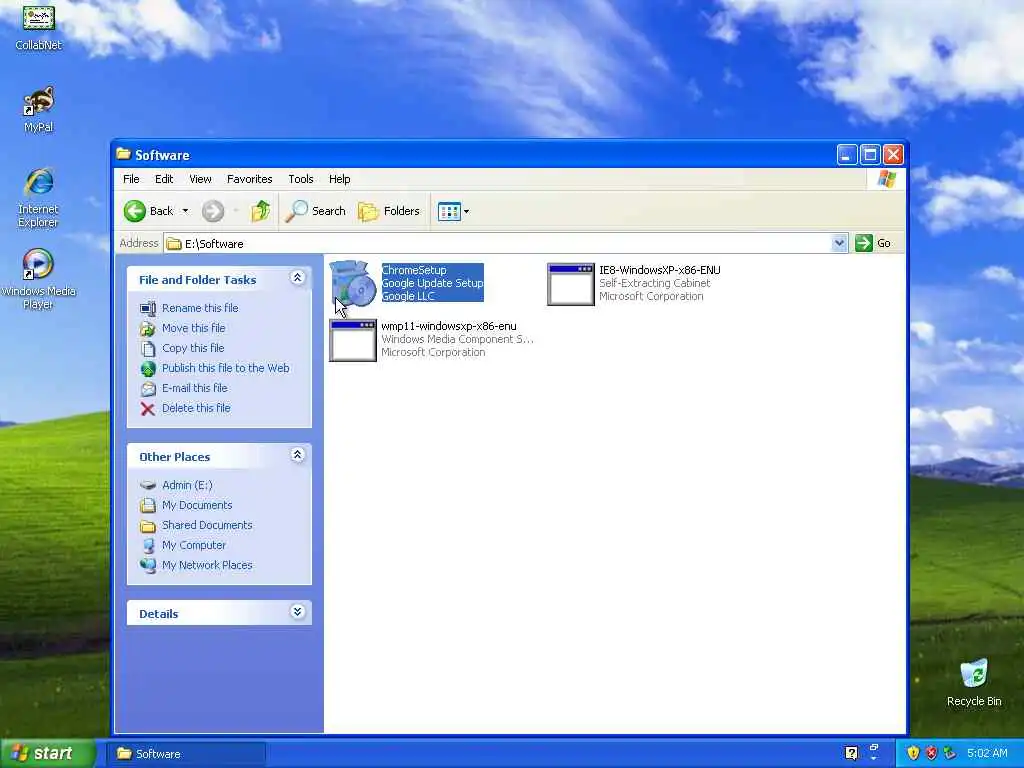Viewport: 1024px width, 768px height.
Task: Select the MyPal desktop shortcut
Action: pos(39,109)
